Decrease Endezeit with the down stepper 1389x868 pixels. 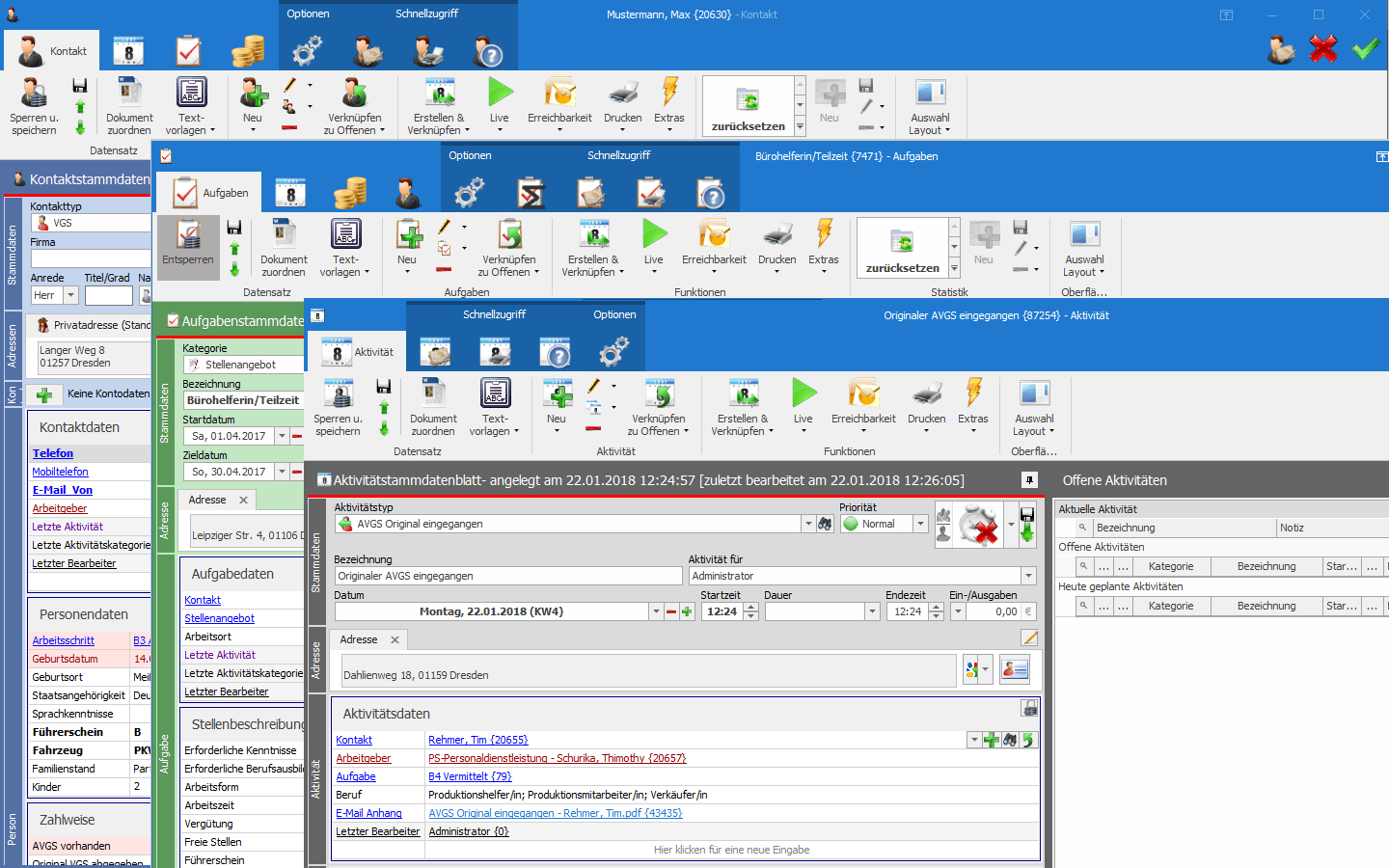[936, 615]
